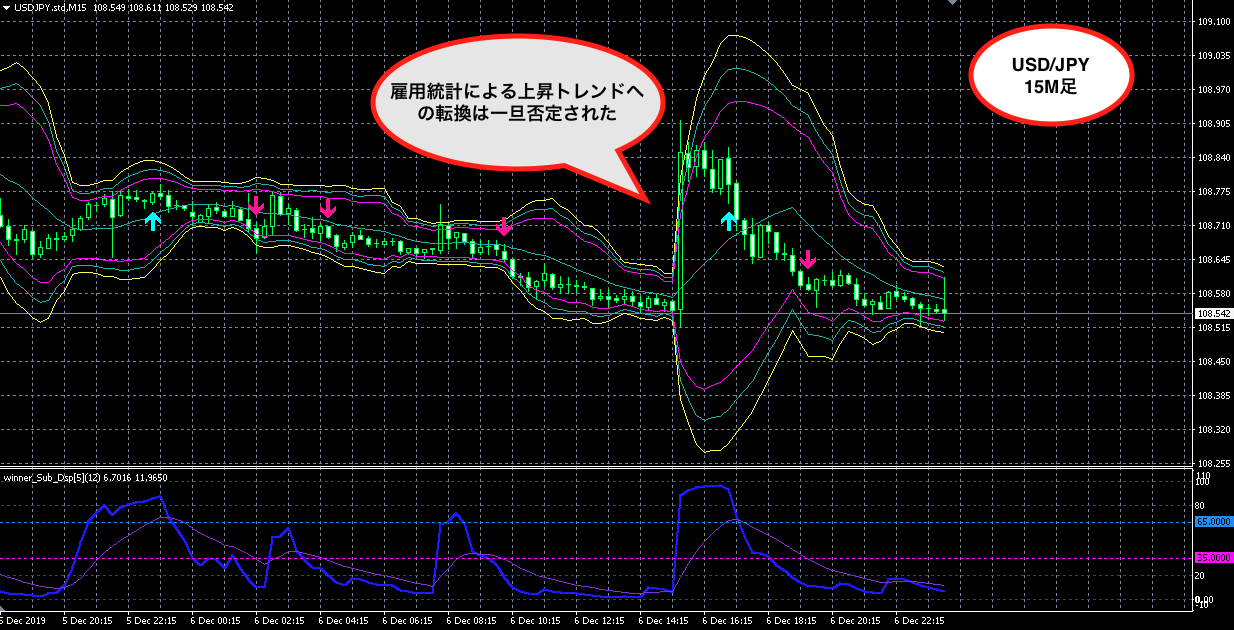The height and width of the screenshot is (630, 1234).
Task: Click the 6 Dec 02:15 time label
Action: (280, 620)
